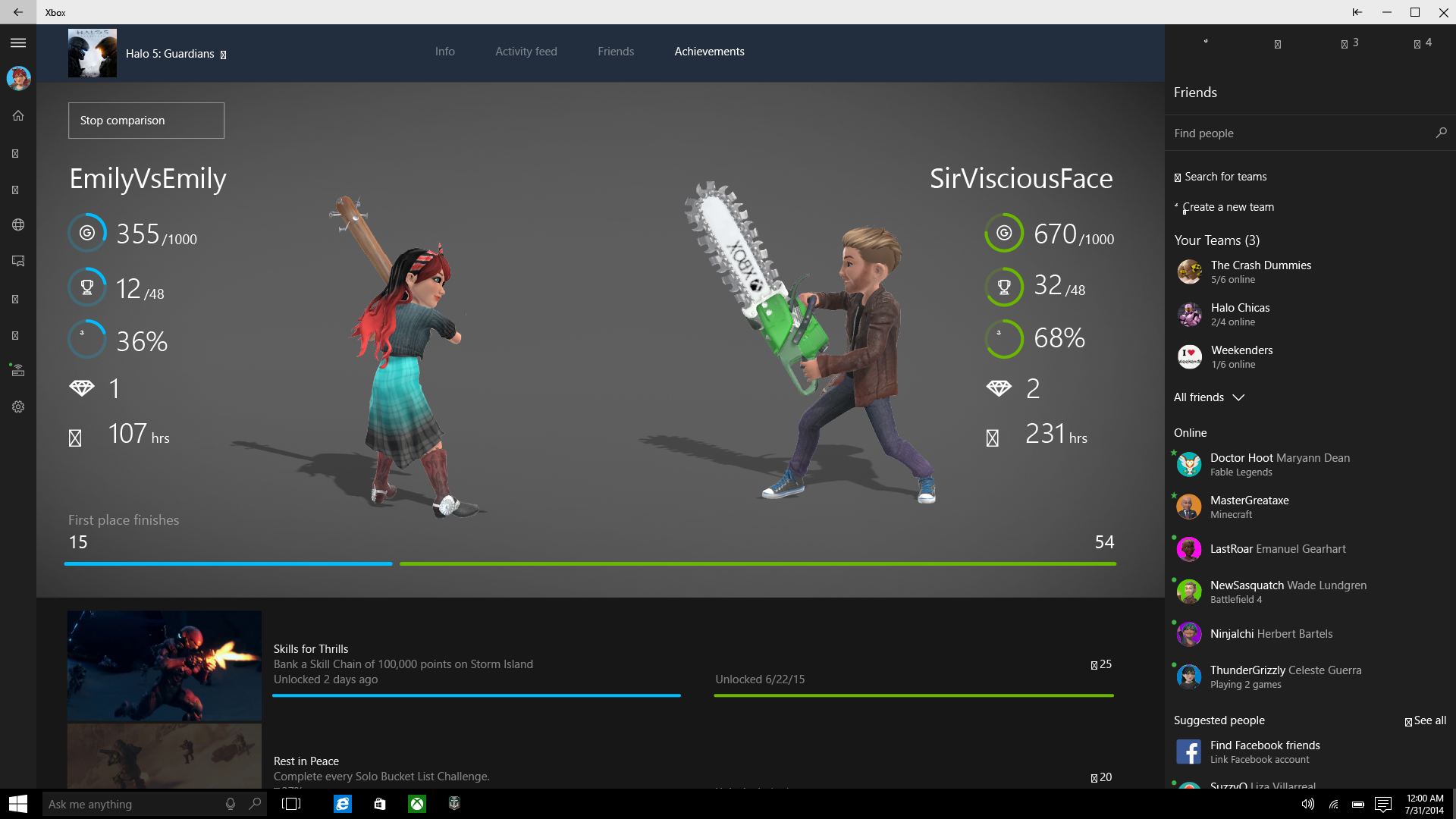This screenshot has width=1456, height=819.
Task: Open the Rest in Peace achievement thumbnail
Action: (x=165, y=756)
